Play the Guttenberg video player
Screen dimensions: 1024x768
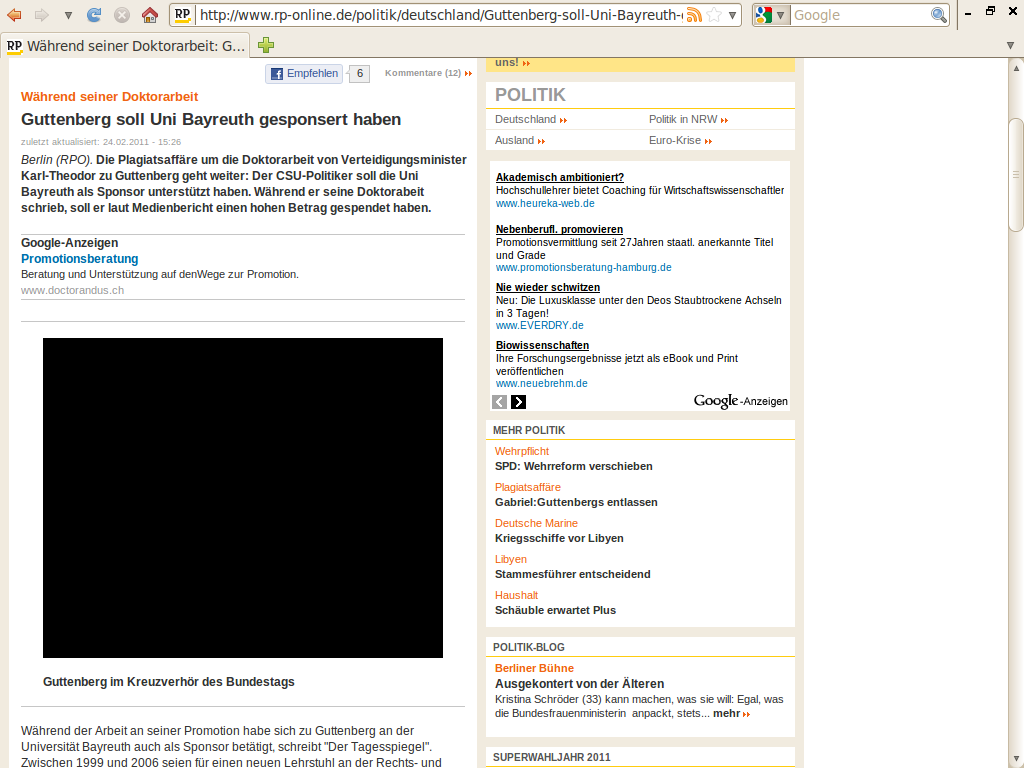tap(243, 498)
